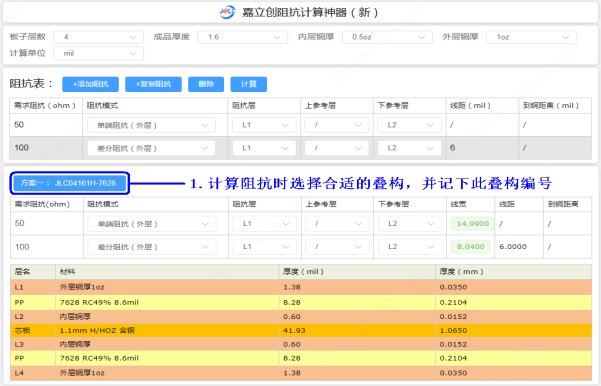Click the green 14.9900 line width result
Image resolution: width=601 pixels, height=386 pixels.
(473, 223)
